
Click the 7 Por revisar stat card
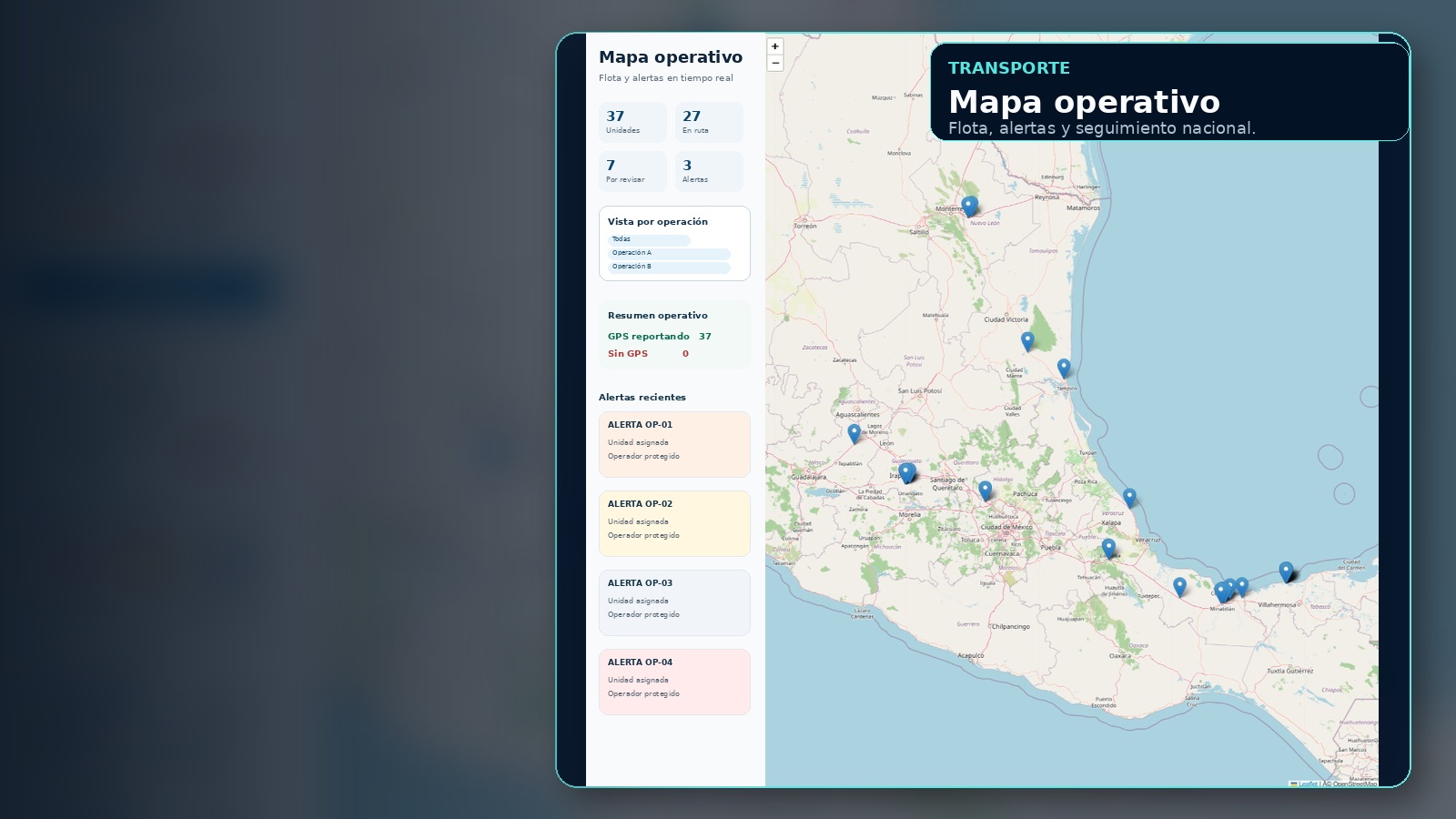pos(632,171)
